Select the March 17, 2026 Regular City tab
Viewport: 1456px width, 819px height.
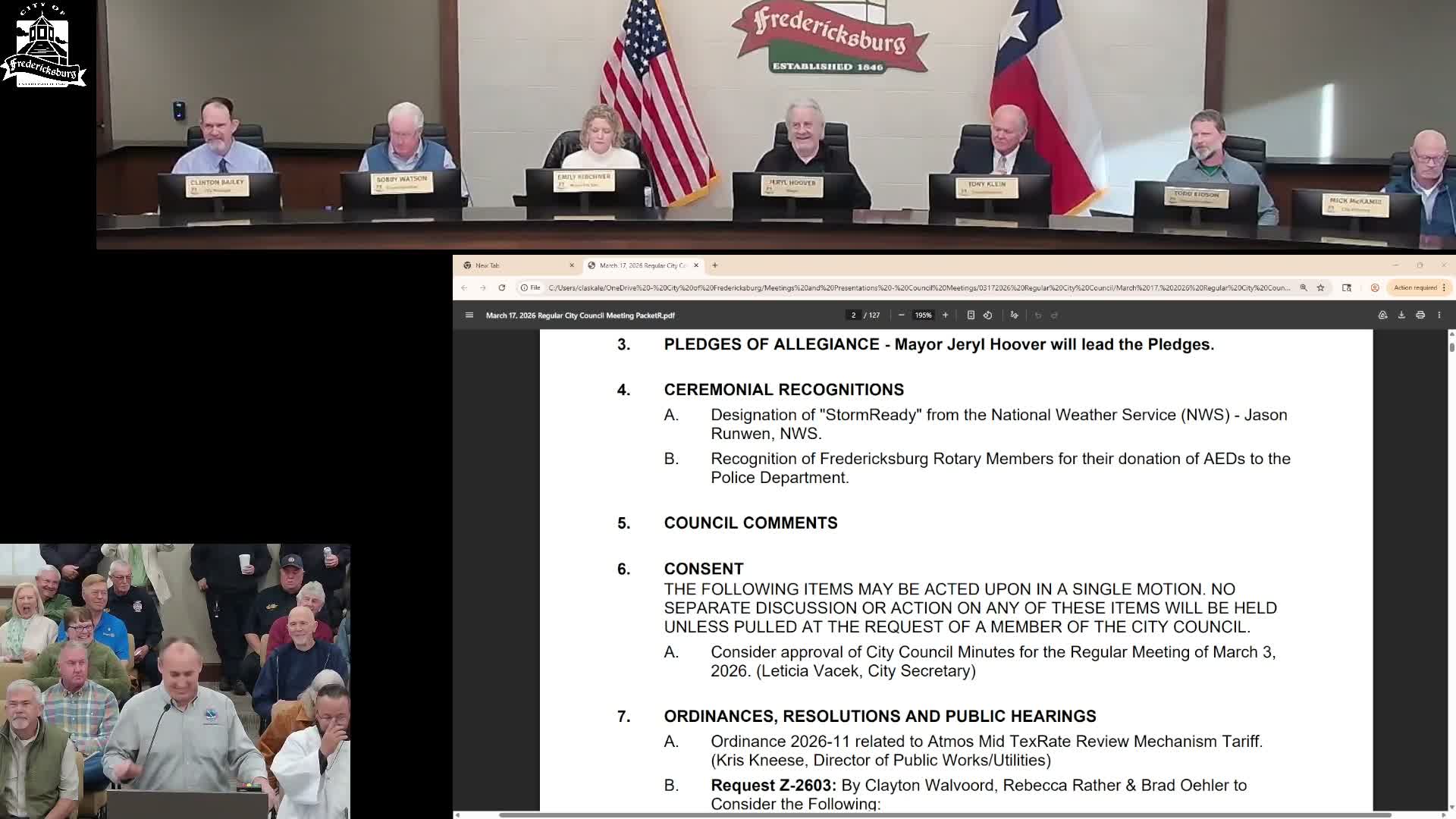[x=641, y=265]
